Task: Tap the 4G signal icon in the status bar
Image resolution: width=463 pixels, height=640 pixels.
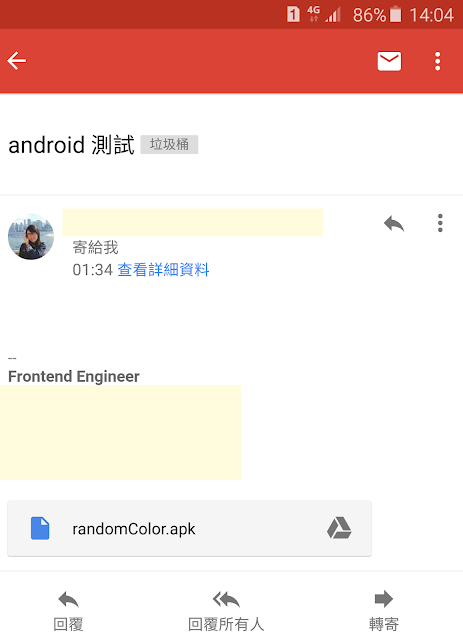Action: point(314,14)
